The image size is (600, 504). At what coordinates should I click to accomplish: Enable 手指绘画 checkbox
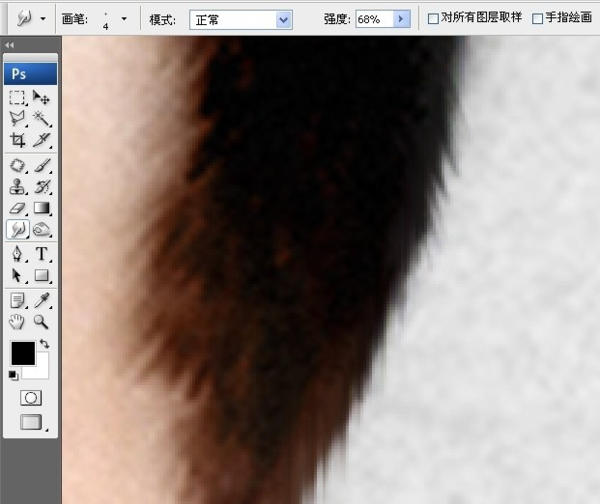pyautogui.click(x=538, y=18)
